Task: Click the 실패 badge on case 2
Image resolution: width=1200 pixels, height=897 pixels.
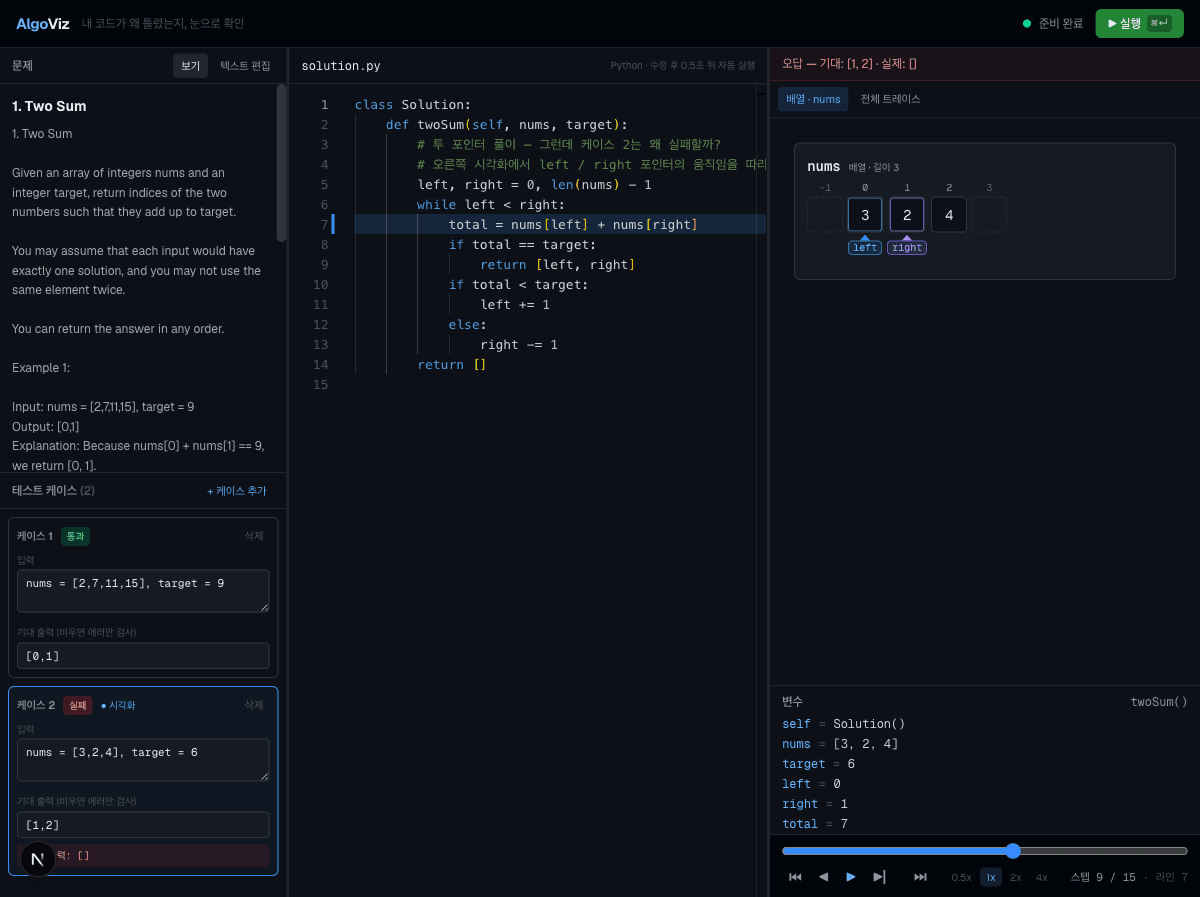Action: 77,705
